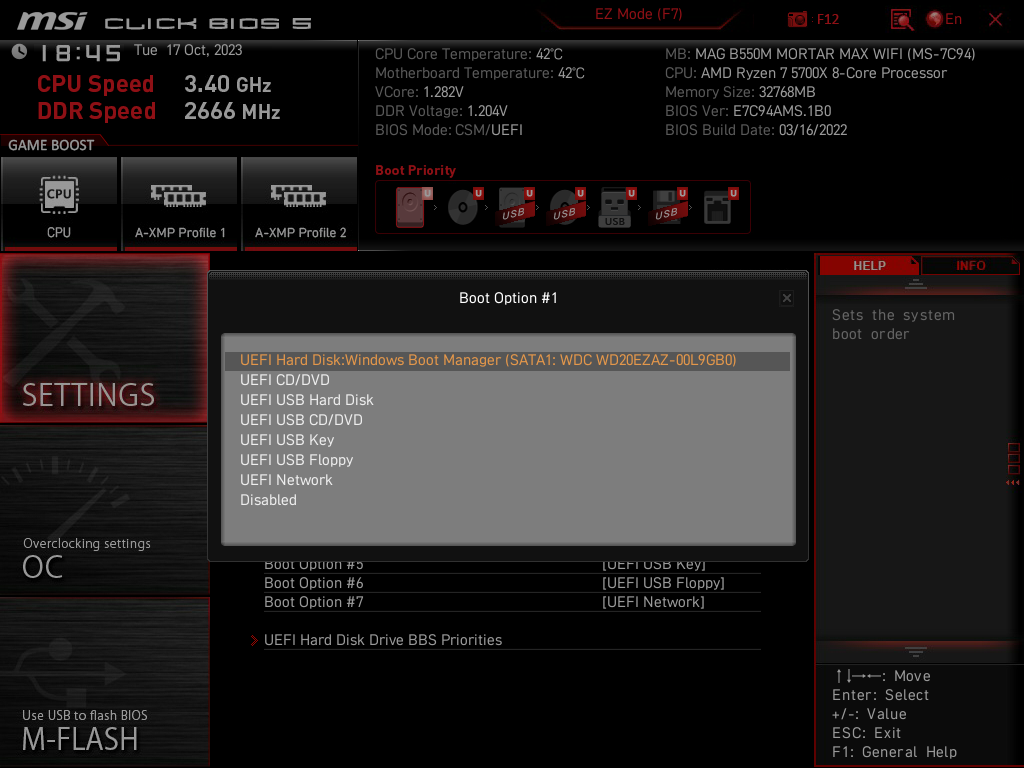The height and width of the screenshot is (768, 1024).
Task: Enable A-XMP Profile 1
Action: pos(180,203)
